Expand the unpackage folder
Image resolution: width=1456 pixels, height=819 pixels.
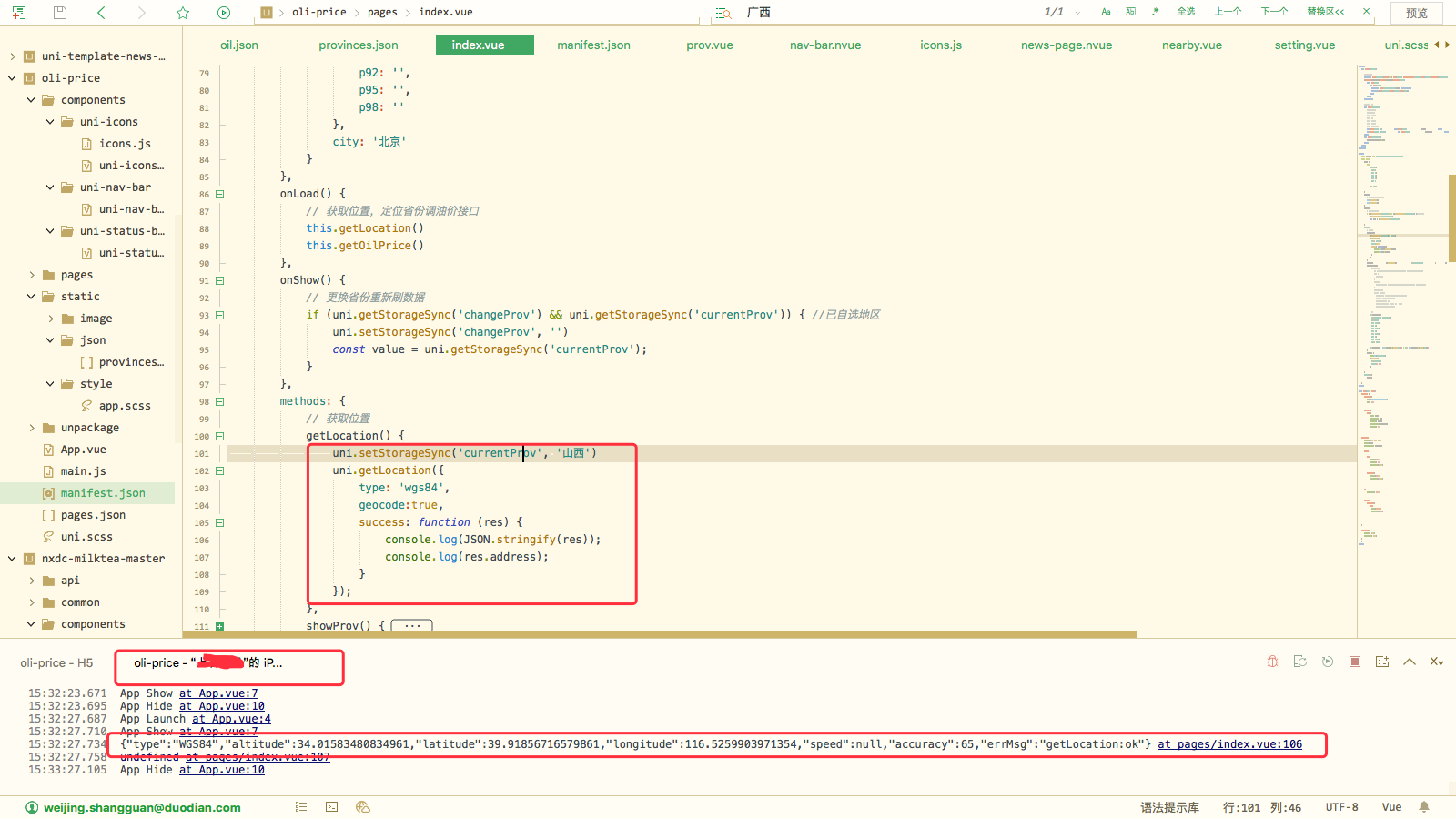pyautogui.click(x=32, y=428)
